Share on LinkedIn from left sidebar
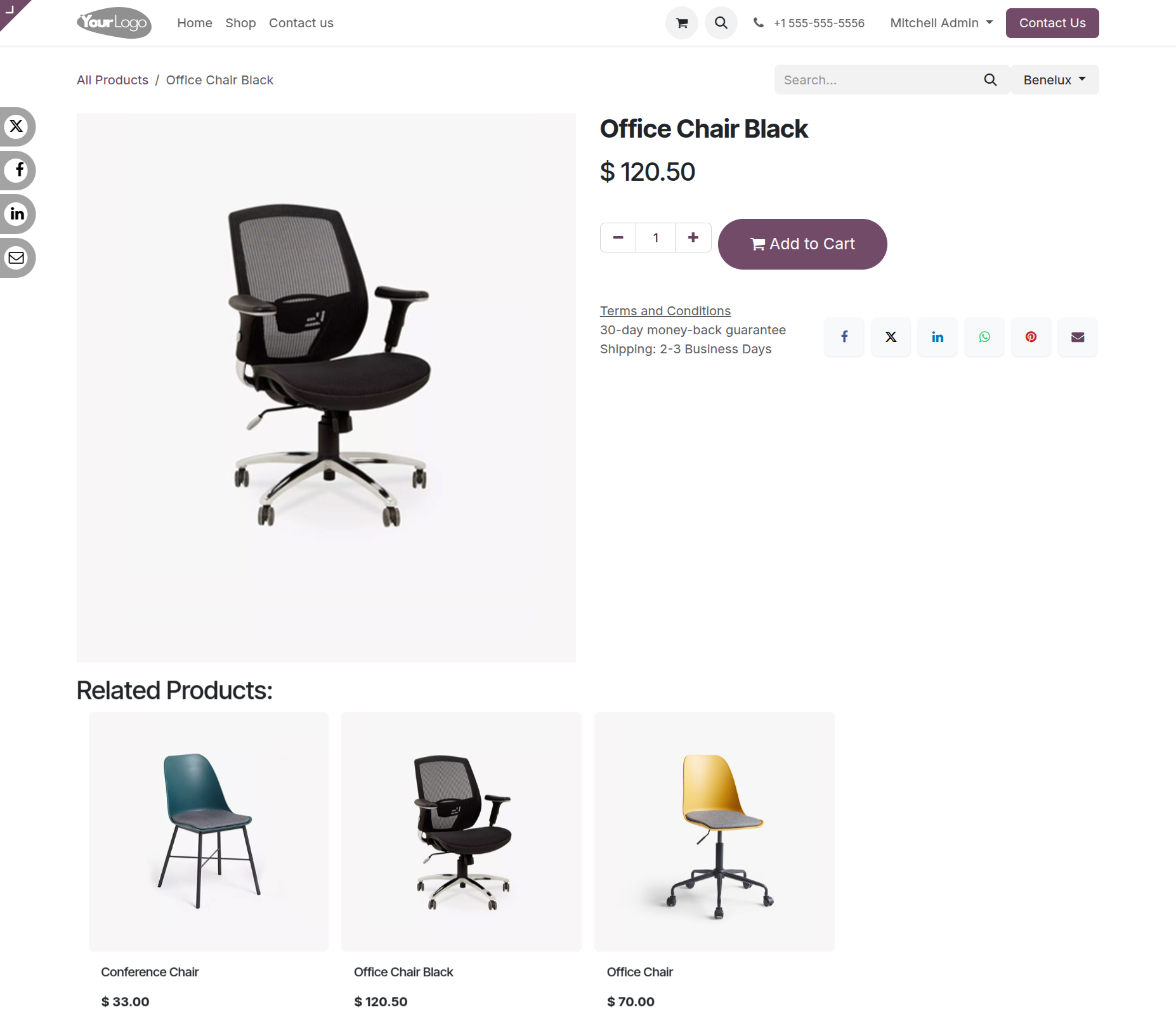 point(16,214)
